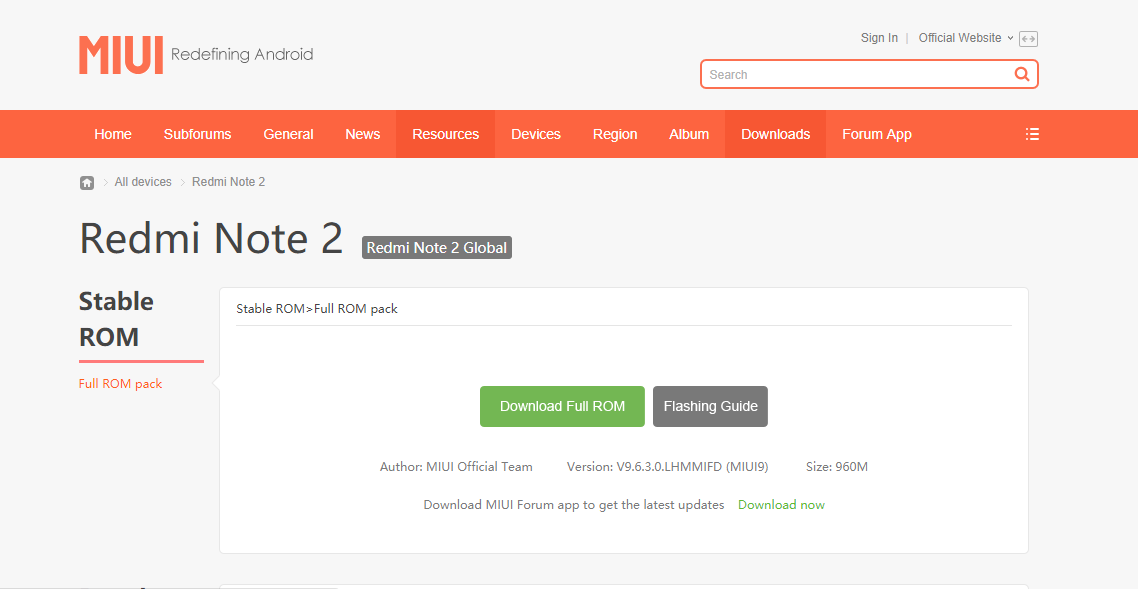The image size is (1138, 589).
Task: Type in the Search field
Action: pyautogui.click(x=855, y=74)
